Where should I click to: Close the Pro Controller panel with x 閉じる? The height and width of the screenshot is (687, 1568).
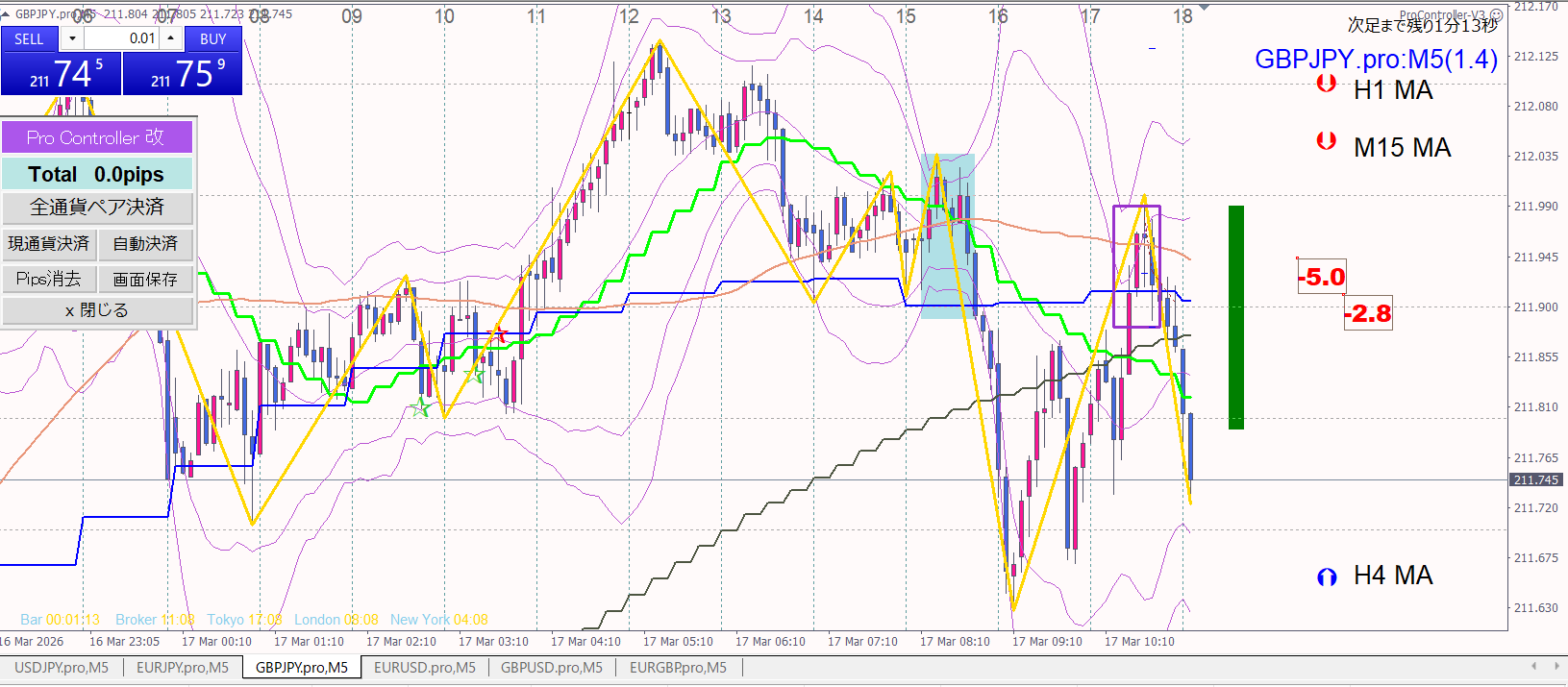[97, 310]
